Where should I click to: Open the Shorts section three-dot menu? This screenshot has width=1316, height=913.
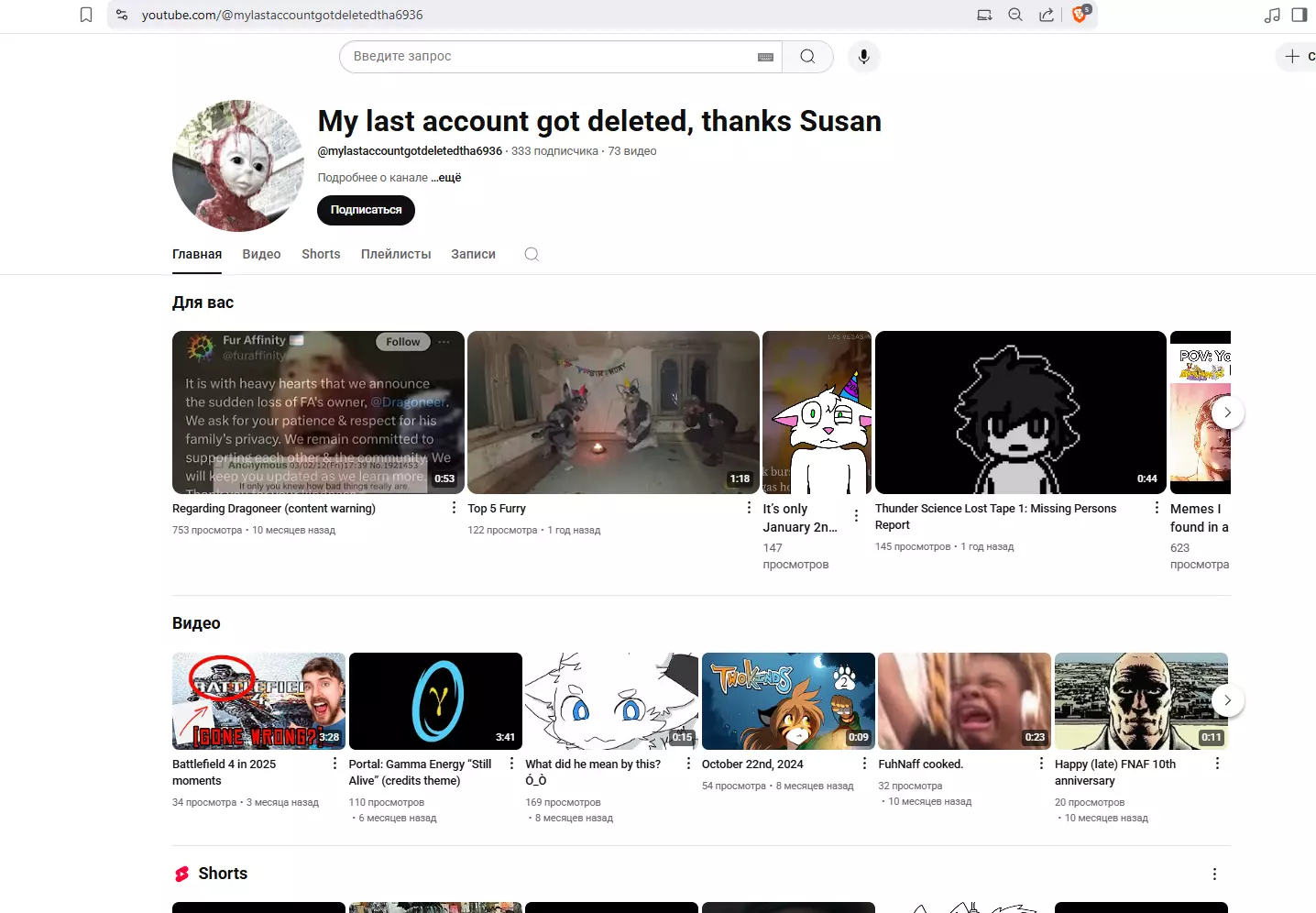pyautogui.click(x=1214, y=874)
